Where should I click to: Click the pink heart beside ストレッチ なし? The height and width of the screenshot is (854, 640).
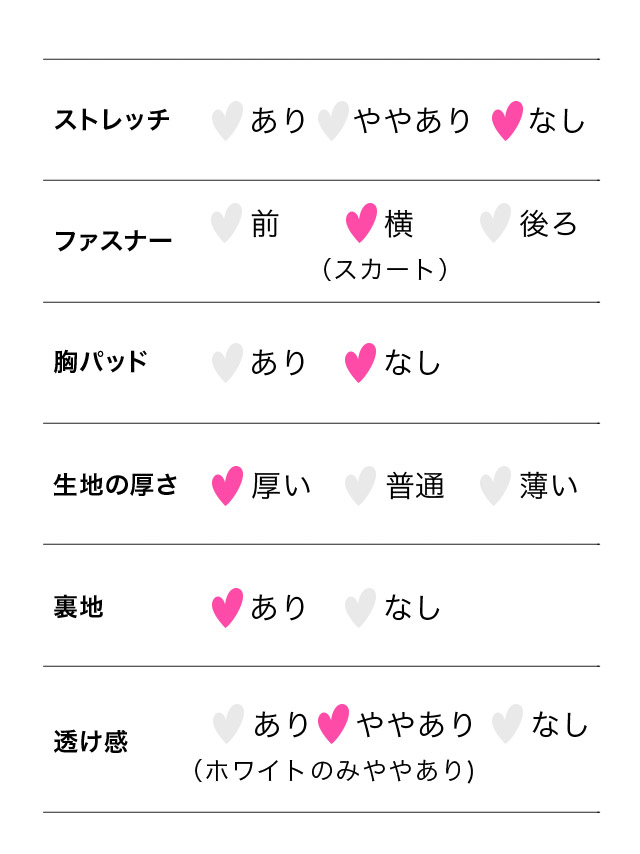coord(507,121)
